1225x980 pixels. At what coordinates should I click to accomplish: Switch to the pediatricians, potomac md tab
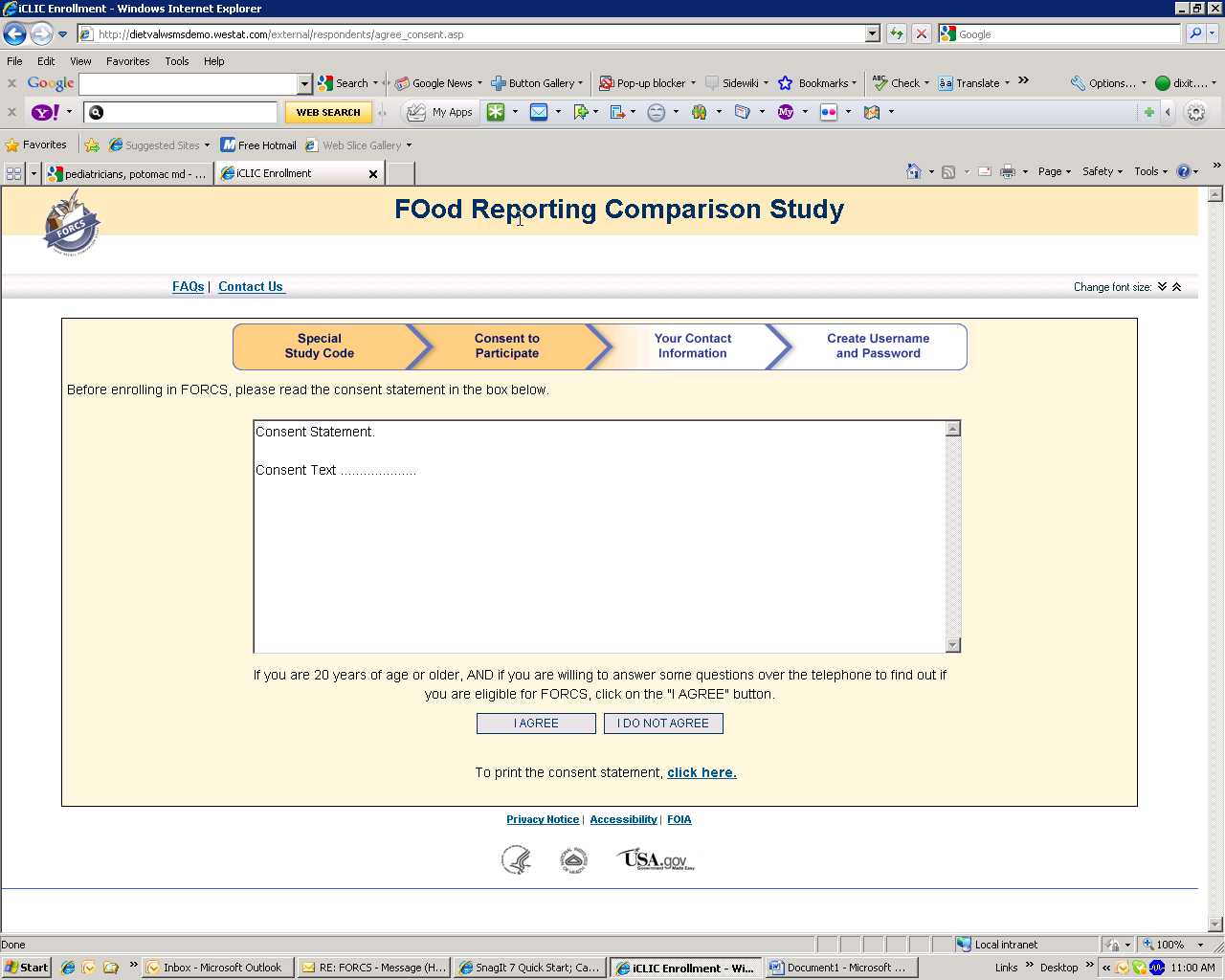coord(127,174)
